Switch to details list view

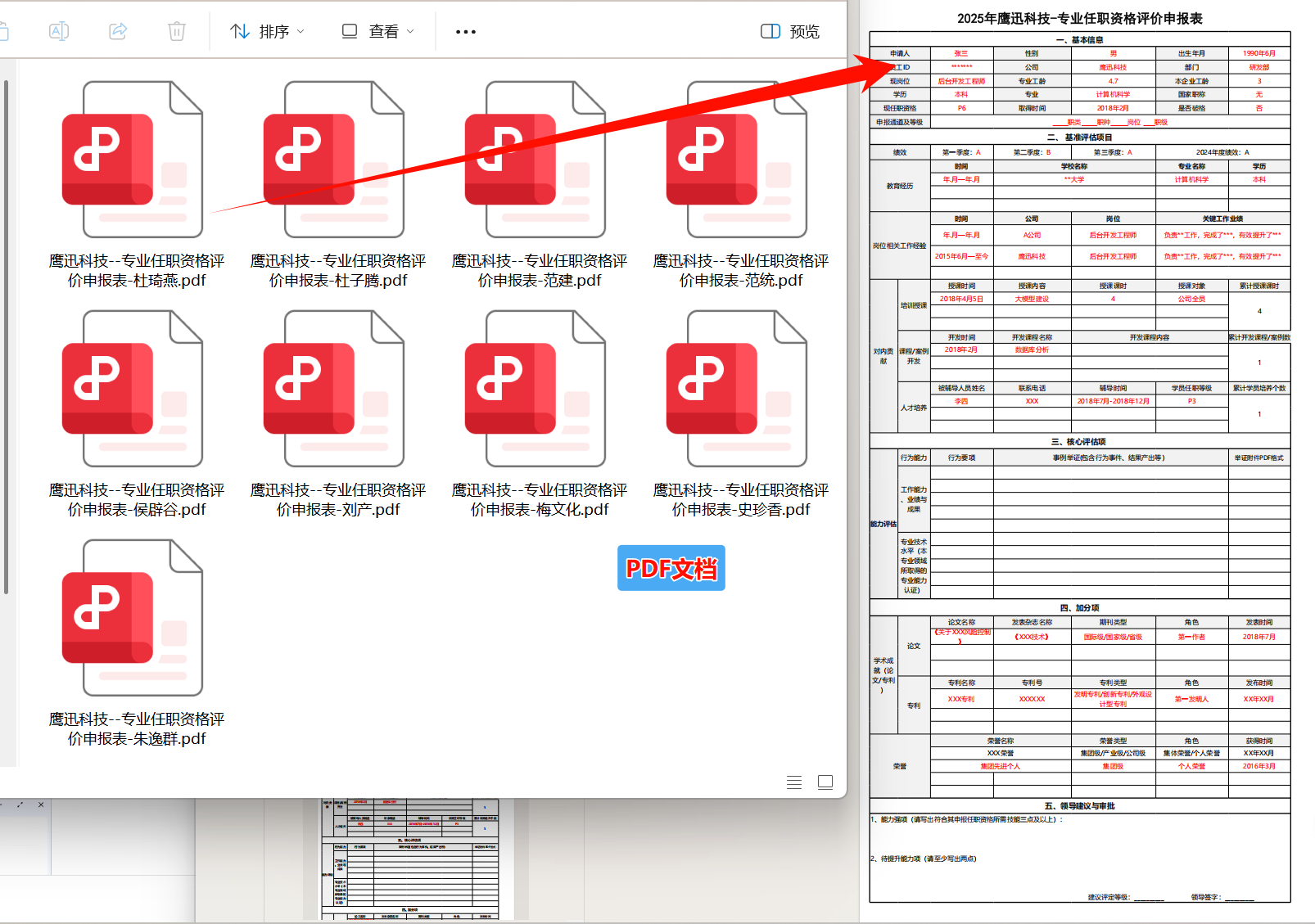[x=793, y=782]
